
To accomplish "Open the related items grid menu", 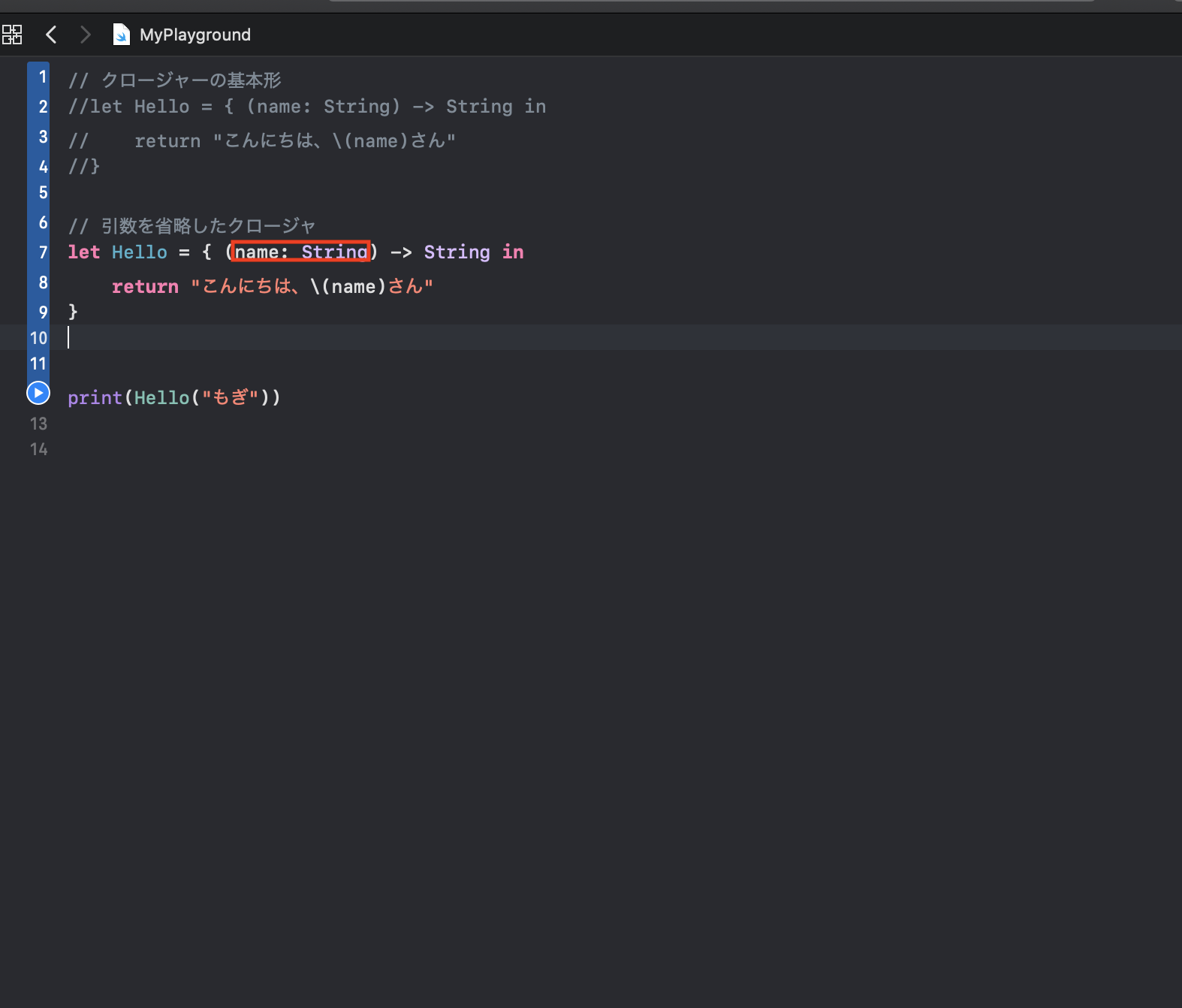I will point(12,35).
